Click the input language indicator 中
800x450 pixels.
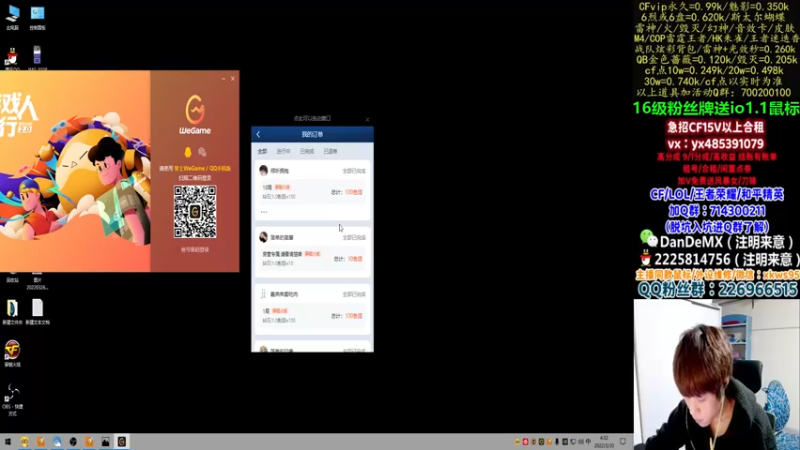point(588,442)
